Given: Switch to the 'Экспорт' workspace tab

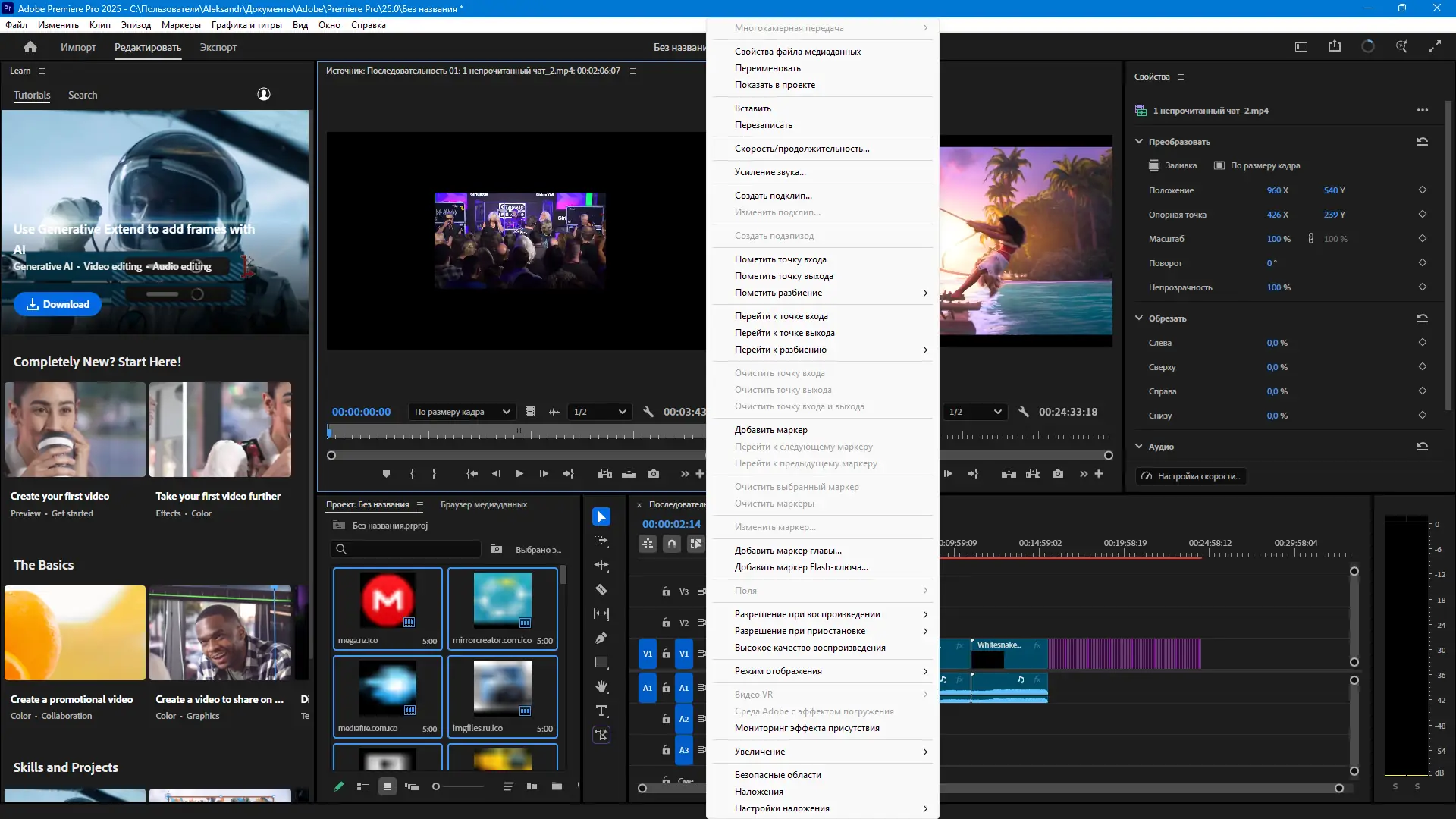Looking at the screenshot, I should click(218, 47).
